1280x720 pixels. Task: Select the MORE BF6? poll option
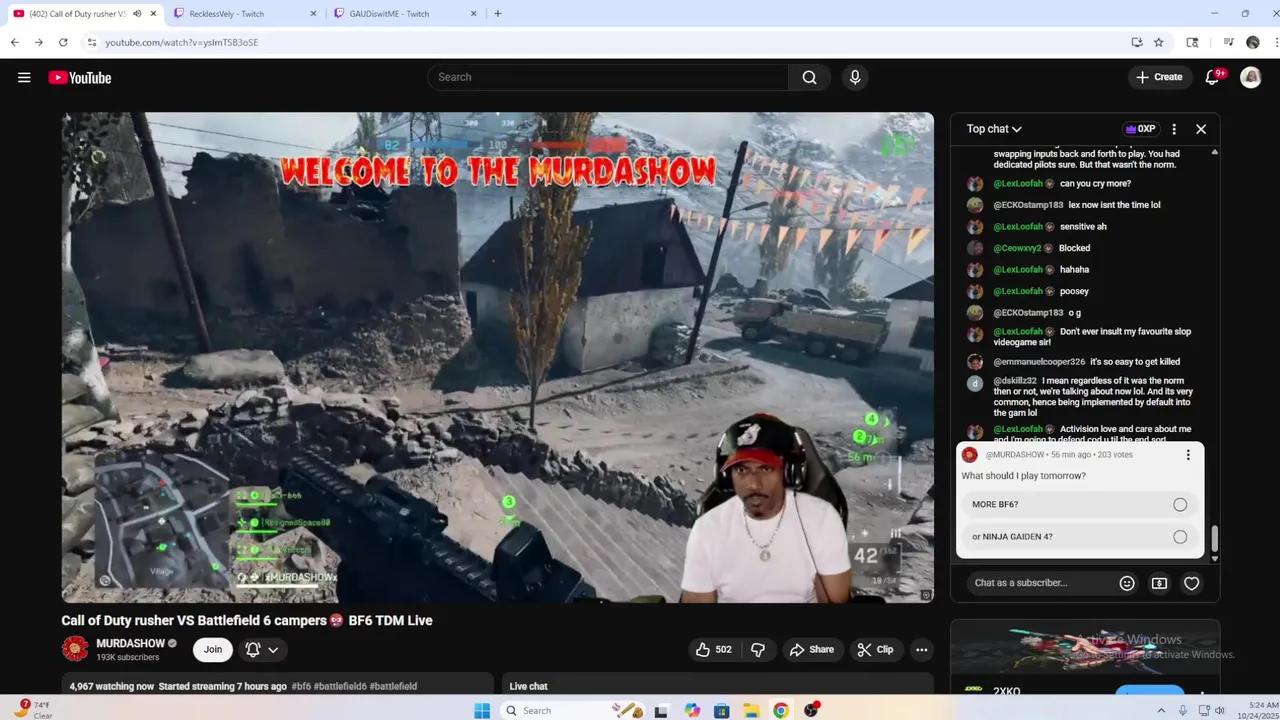(x=1080, y=505)
